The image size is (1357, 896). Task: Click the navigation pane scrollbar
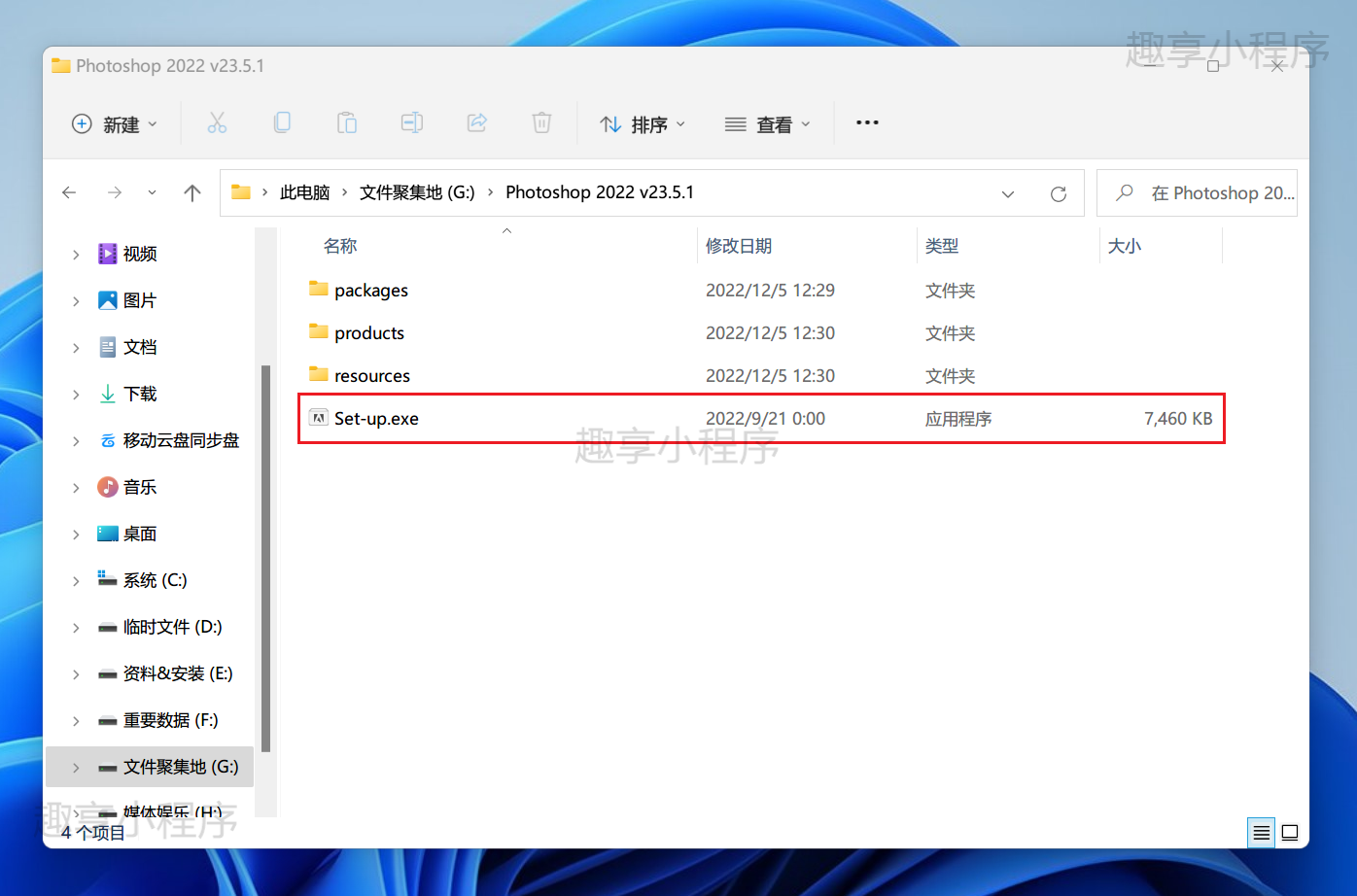point(265,559)
